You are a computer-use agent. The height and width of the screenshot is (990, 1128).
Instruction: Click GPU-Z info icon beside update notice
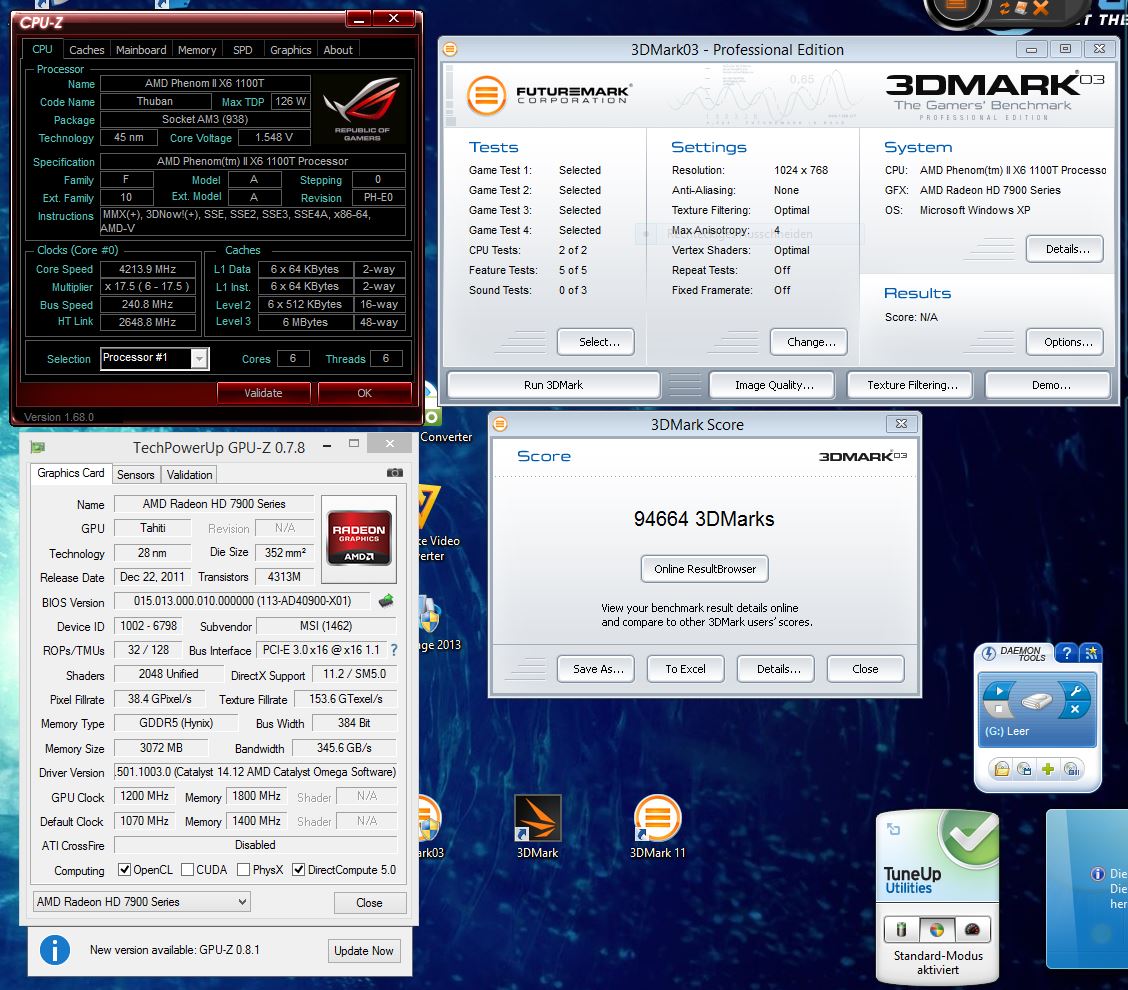55,950
